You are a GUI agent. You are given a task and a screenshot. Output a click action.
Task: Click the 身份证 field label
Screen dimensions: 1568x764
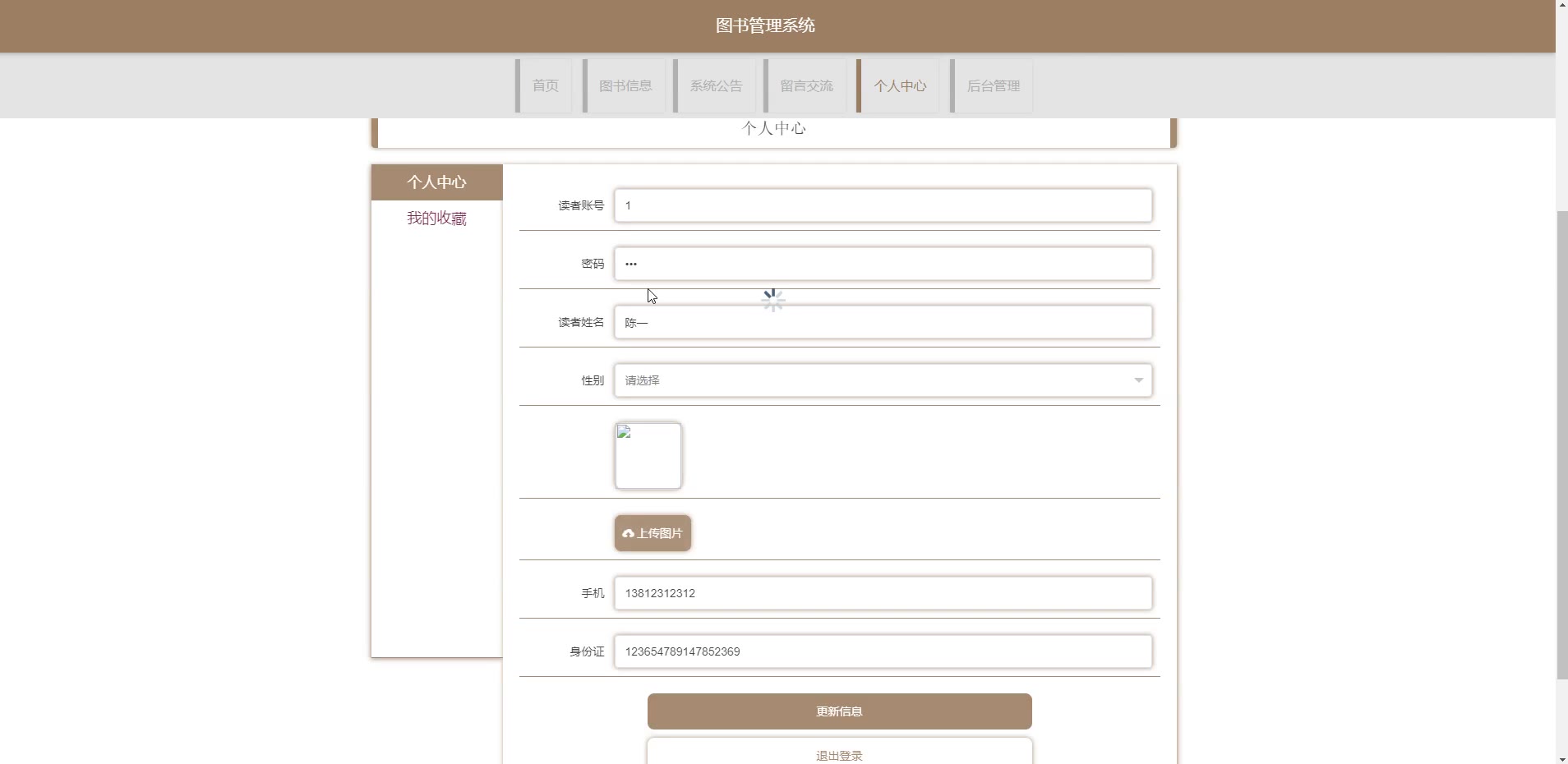pos(587,651)
